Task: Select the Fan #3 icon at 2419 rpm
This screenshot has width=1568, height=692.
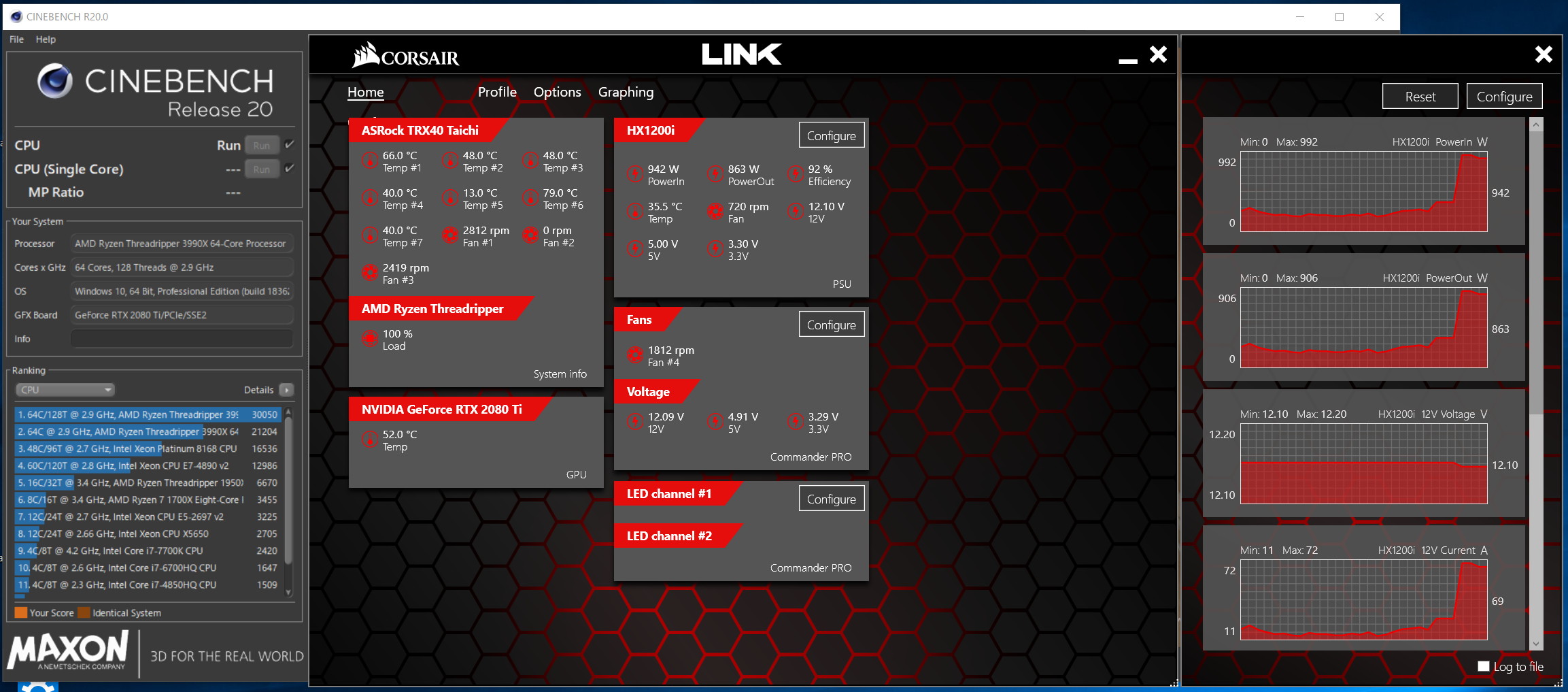Action: pyautogui.click(x=370, y=274)
